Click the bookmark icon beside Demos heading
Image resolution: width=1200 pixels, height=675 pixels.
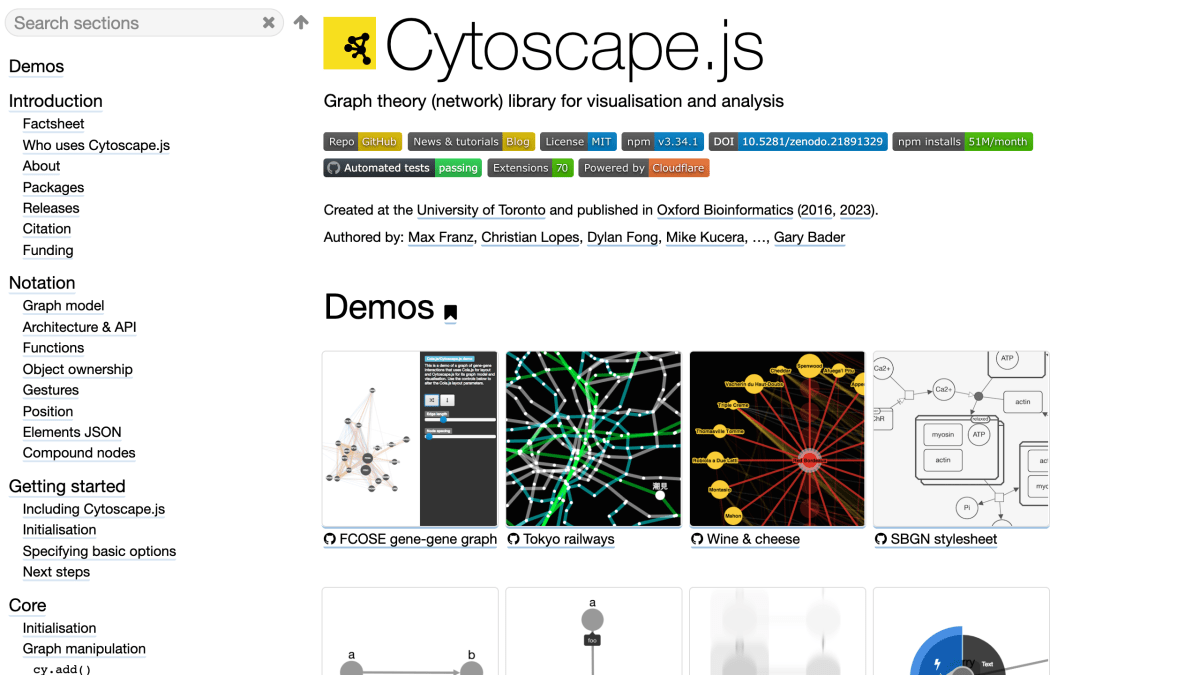point(451,313)
